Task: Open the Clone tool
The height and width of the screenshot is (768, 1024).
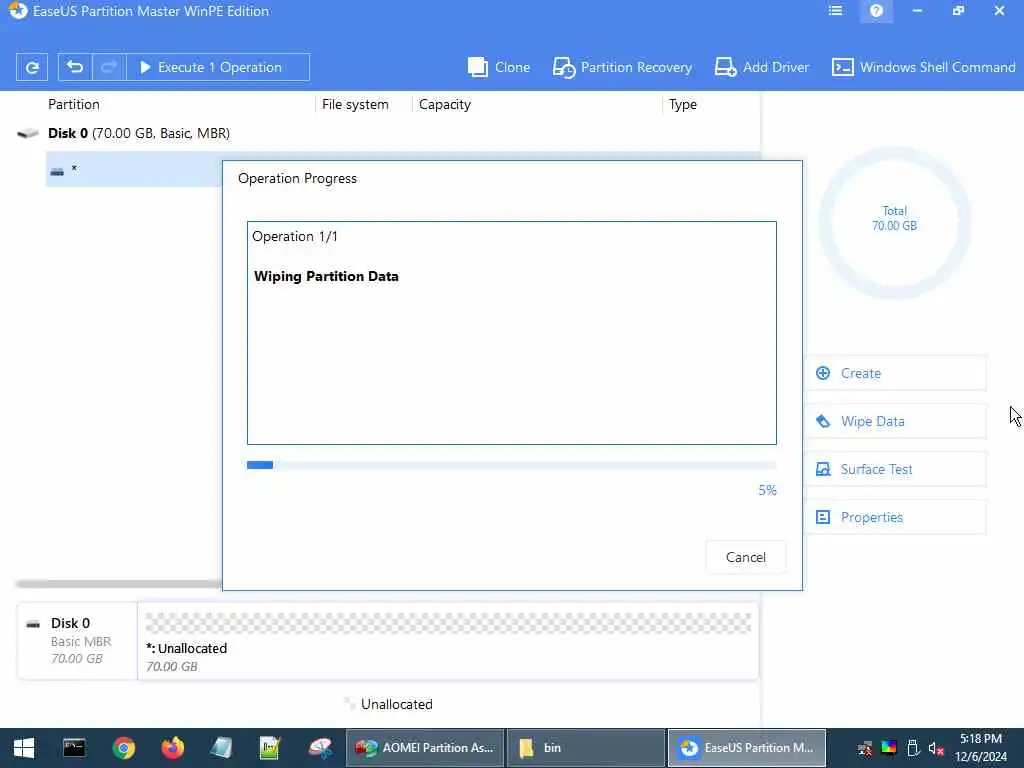Action: pos(499,67)
